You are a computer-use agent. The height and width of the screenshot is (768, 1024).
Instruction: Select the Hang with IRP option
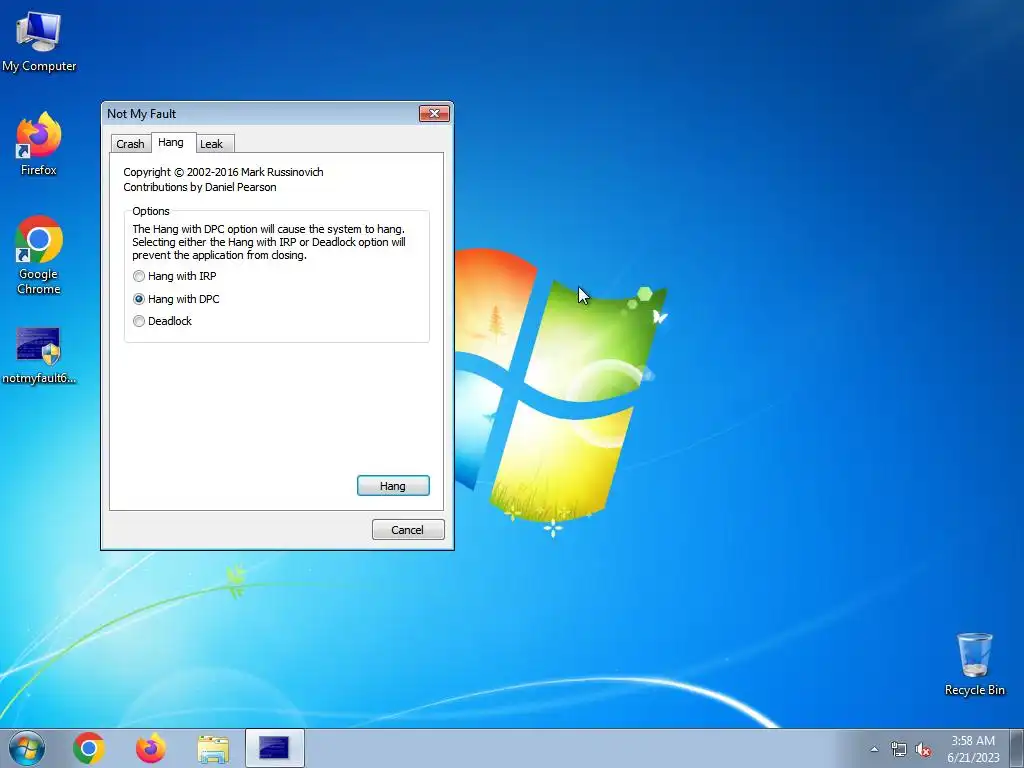[x=174, y=276]
